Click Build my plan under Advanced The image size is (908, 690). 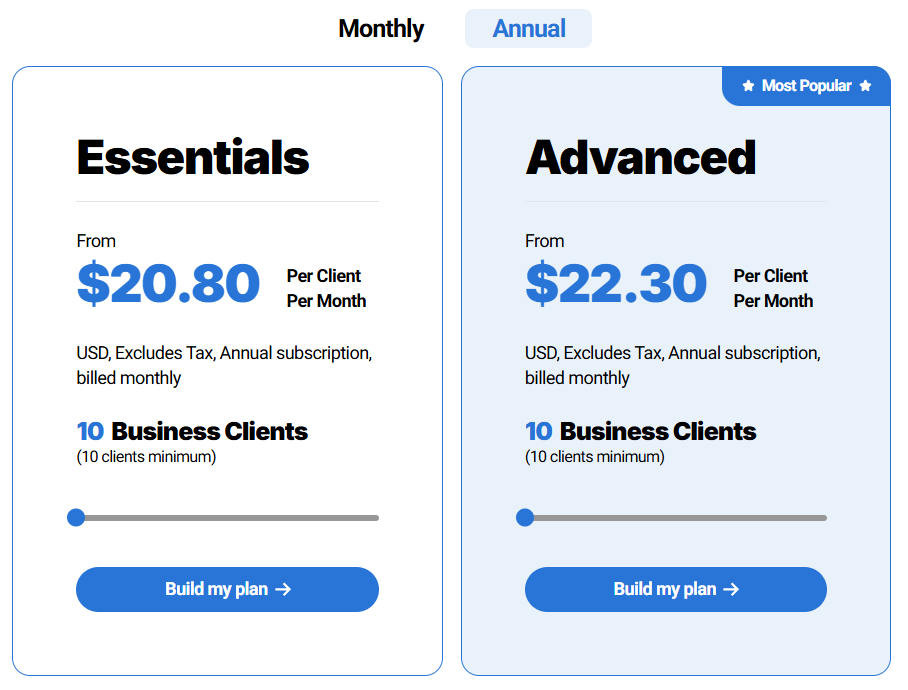tap(675, 589)
